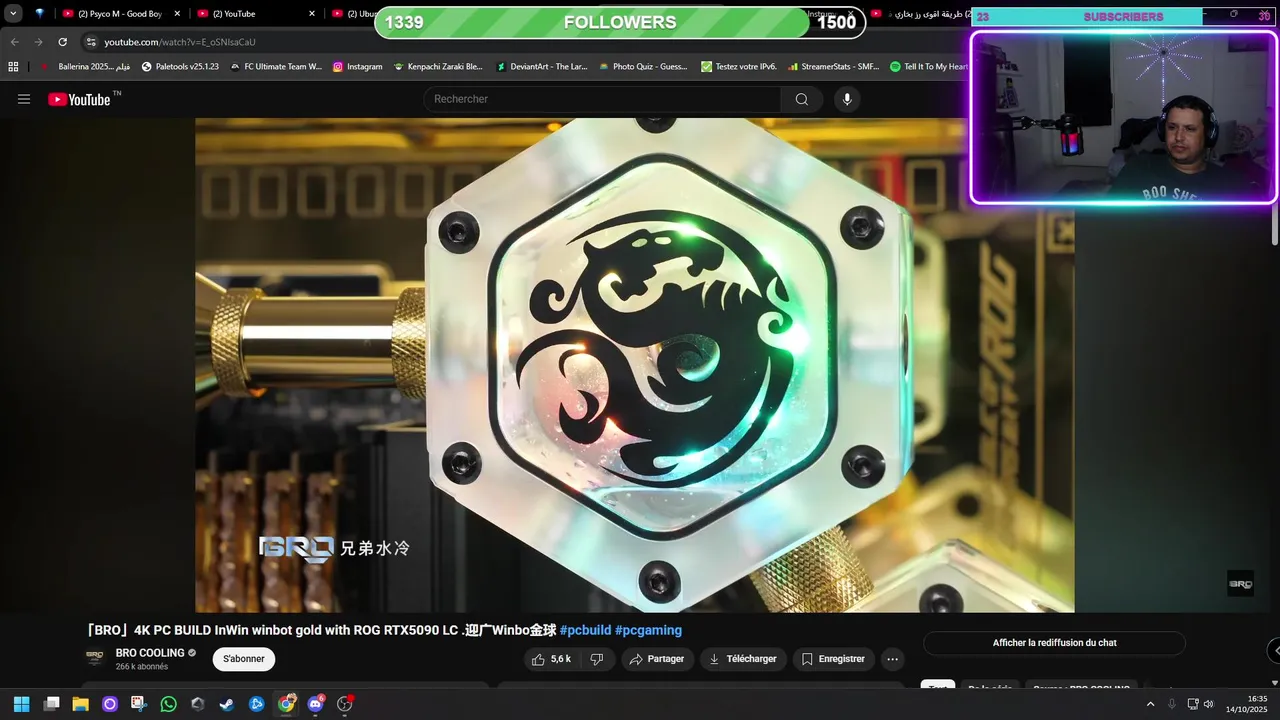Open the BRO COOLING channel name link
The width and height of the screenshot is (1280, 720).
(x=150, y=653)
